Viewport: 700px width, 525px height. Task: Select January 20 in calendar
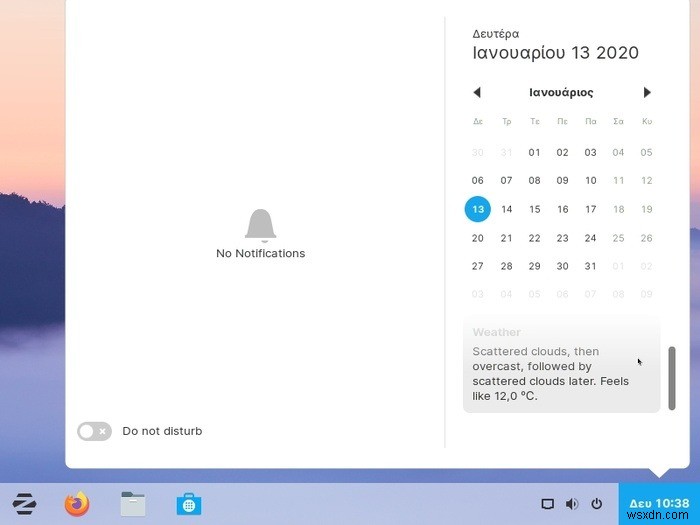478,238
